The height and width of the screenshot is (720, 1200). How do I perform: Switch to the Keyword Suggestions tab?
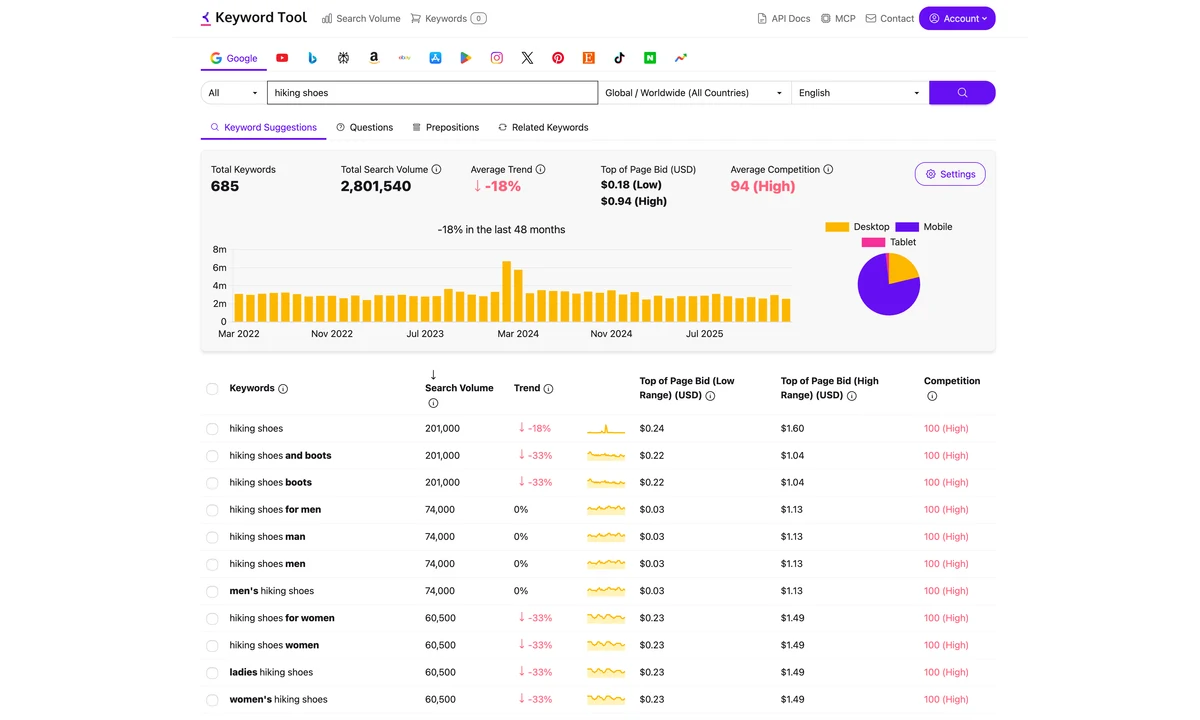point(264,127)
